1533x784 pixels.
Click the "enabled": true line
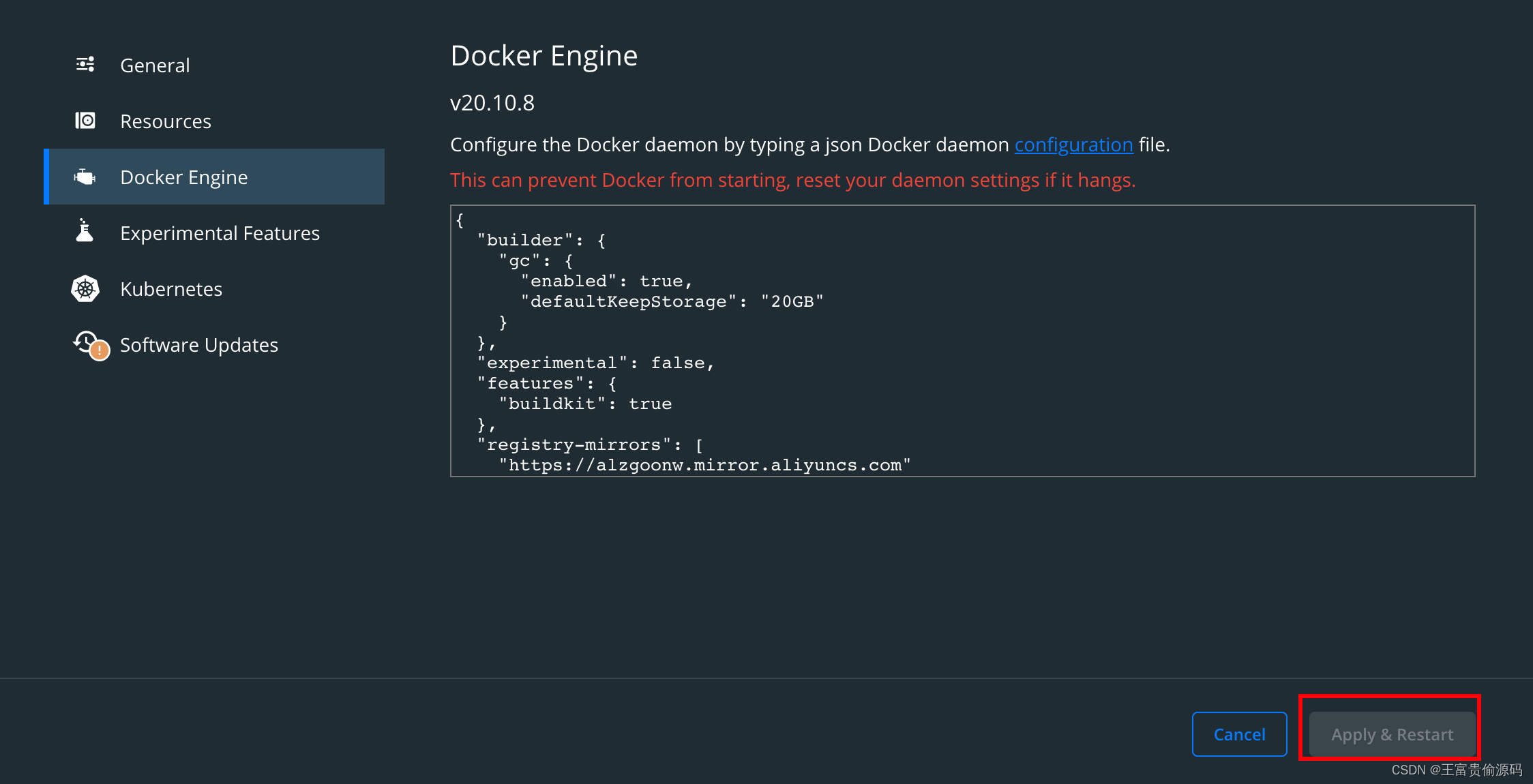[606, 281]
